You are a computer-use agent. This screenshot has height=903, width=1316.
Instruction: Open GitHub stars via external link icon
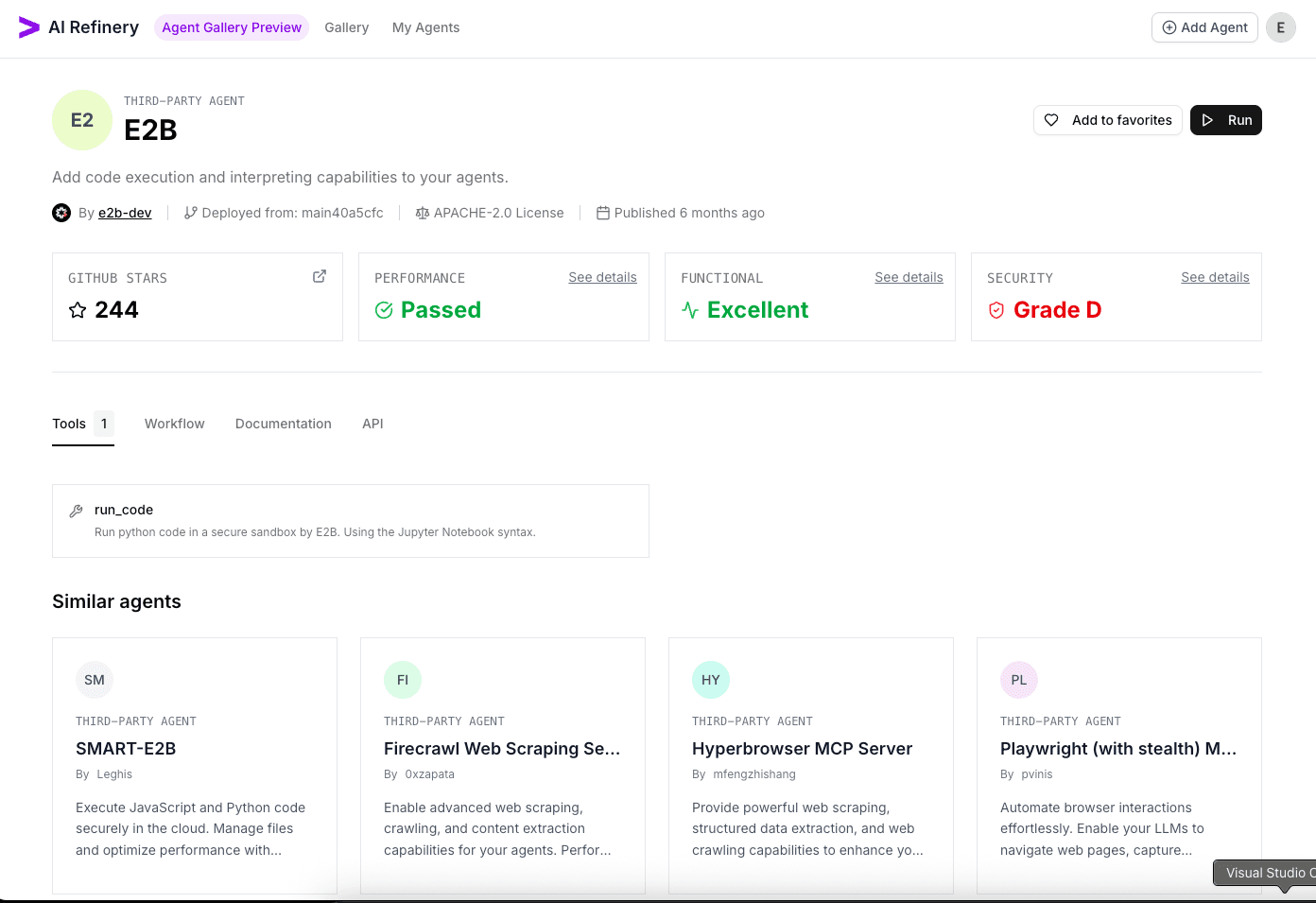(319, 275)
